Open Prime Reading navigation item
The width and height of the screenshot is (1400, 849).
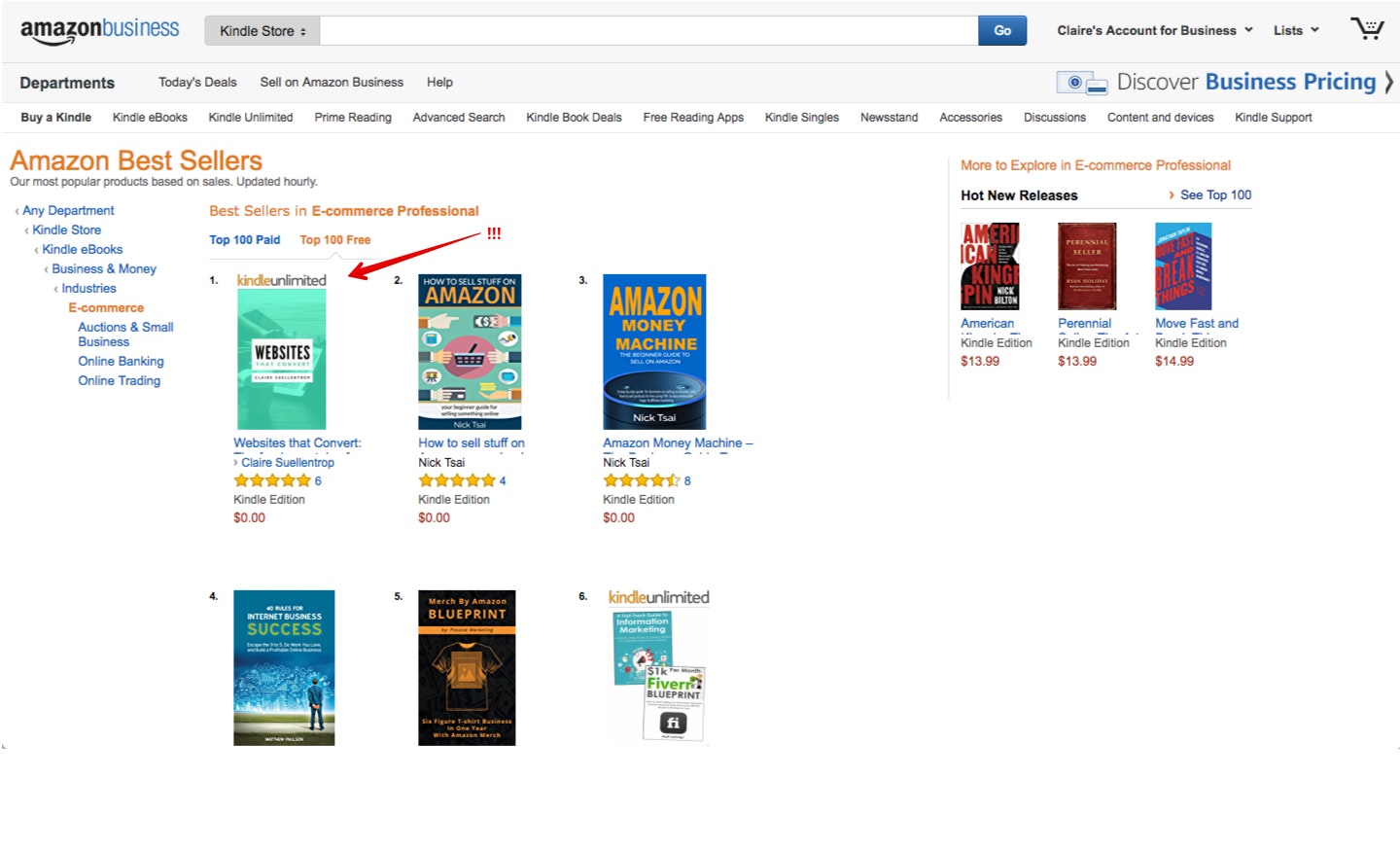tap(353, 118)
